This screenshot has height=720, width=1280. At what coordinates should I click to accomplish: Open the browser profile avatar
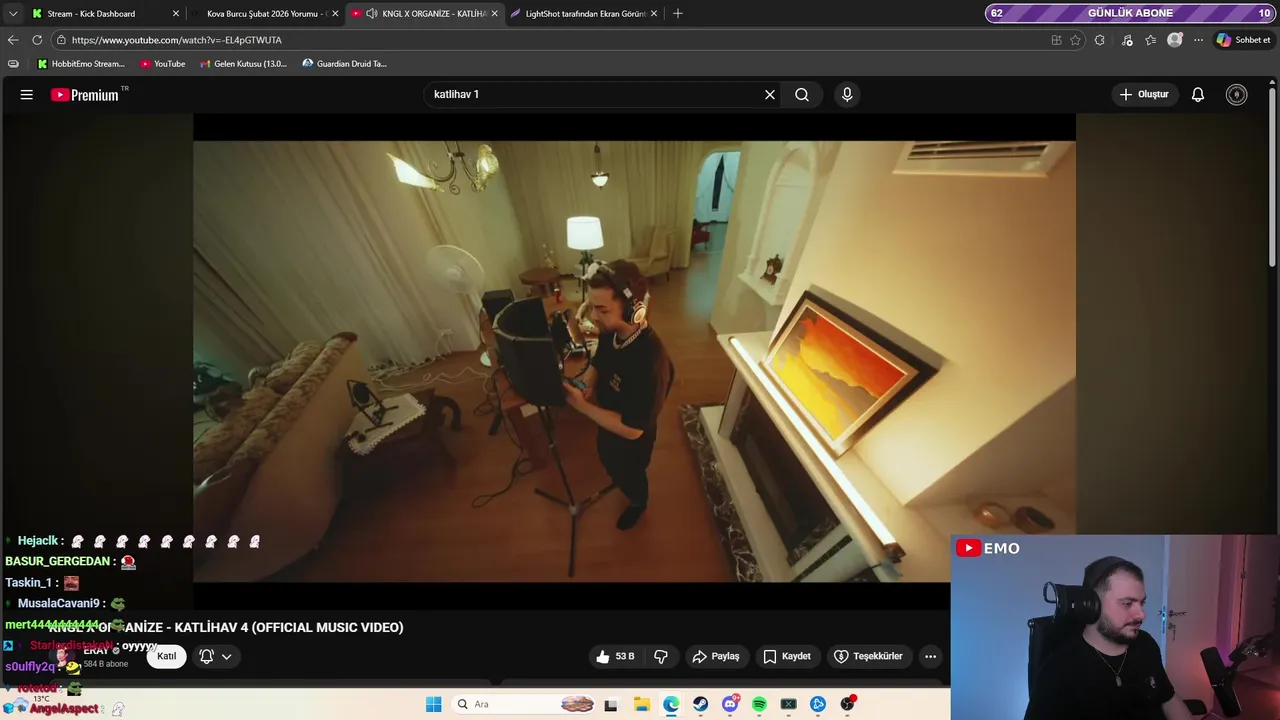(x=1175, y=40)
